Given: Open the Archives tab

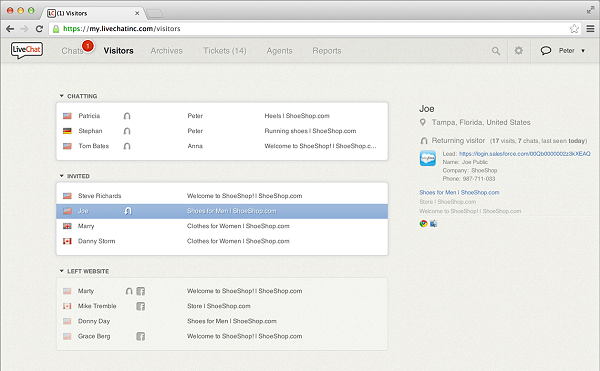Looking at the screenshot, I should [167, 51].
